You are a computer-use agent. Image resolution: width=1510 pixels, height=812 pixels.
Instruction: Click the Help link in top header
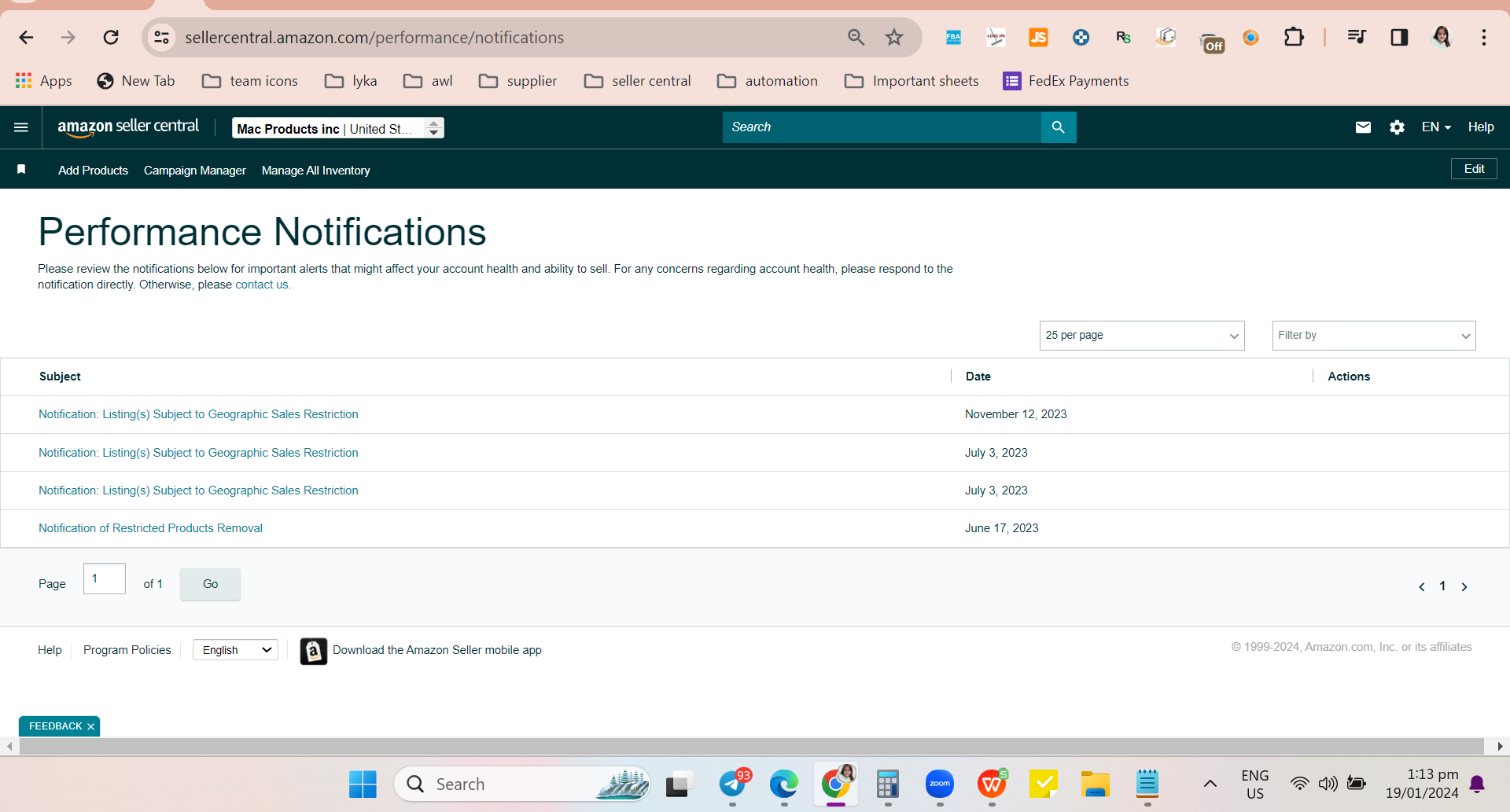1481,127
